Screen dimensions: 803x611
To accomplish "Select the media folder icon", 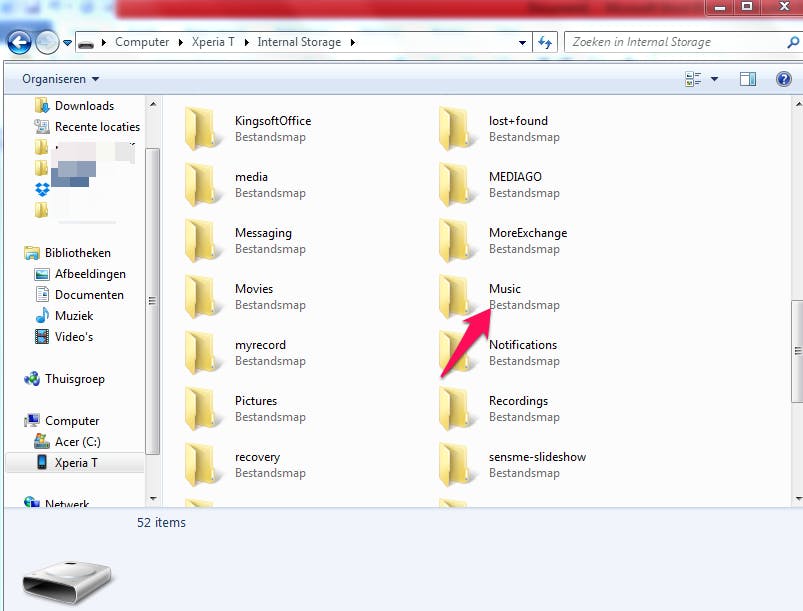I will (x=201, y=185).
